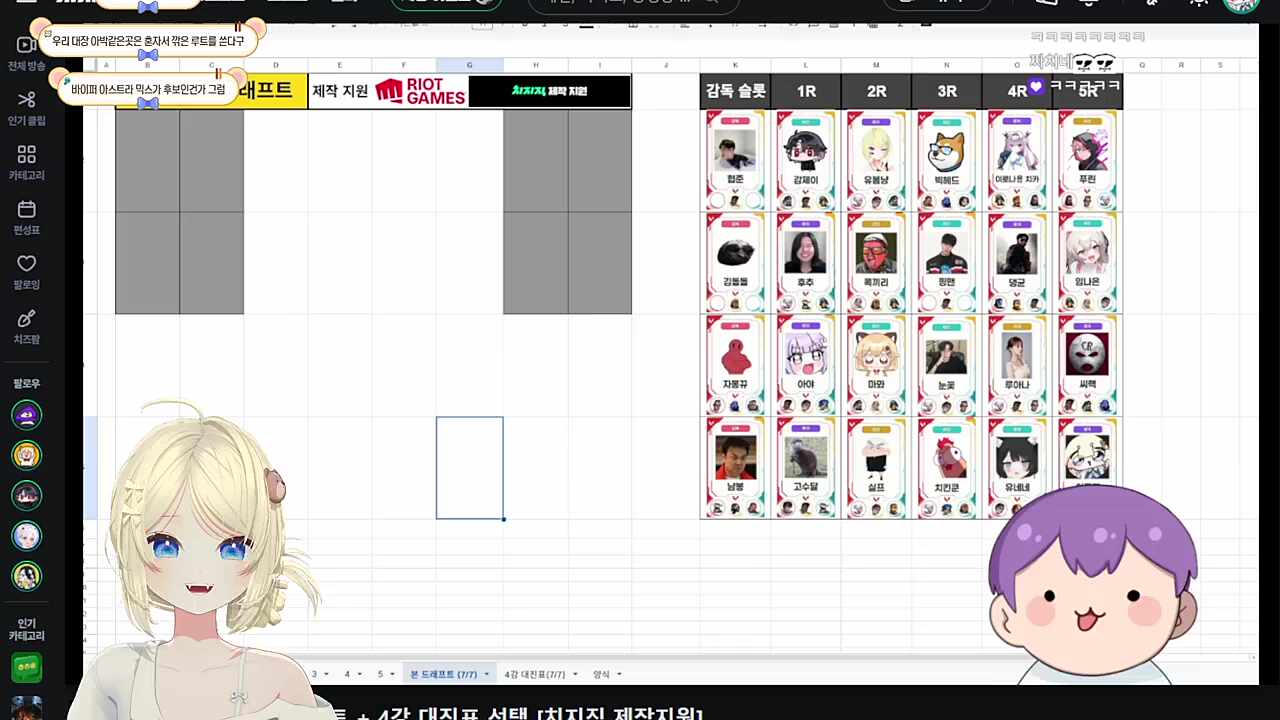Select the 씨맥 player card
Viewport: 1280px width, 720px height.
click(x=1087, y=365)
